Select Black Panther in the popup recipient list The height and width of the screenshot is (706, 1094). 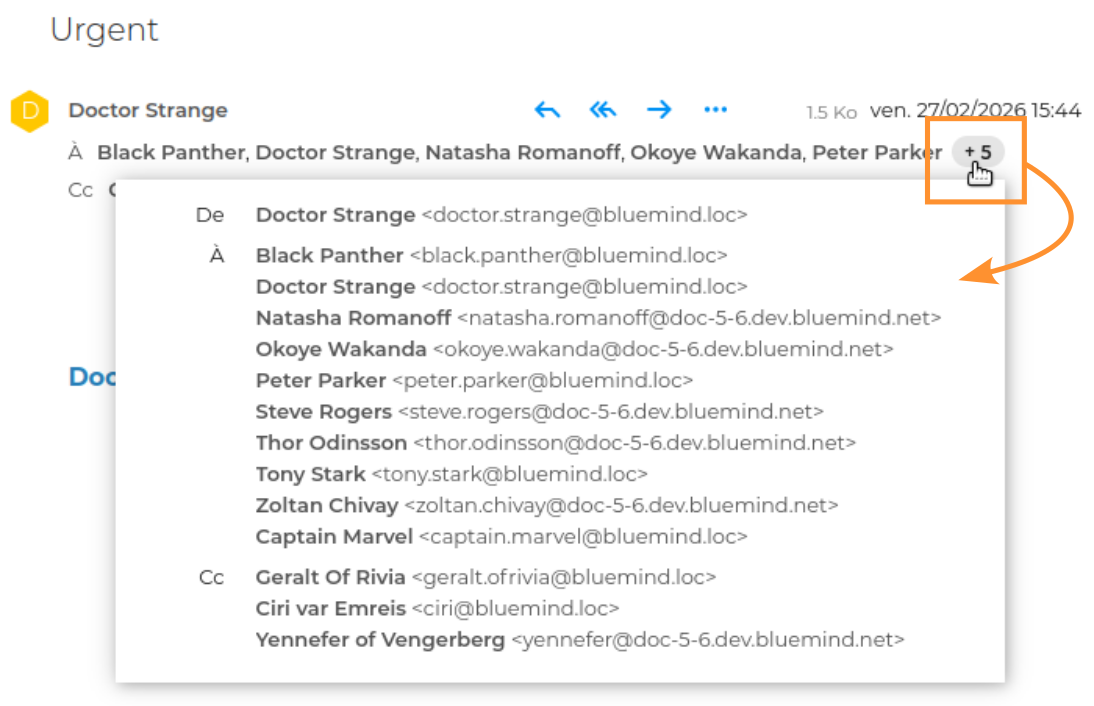pyautogui.click(x=330, y=256)
